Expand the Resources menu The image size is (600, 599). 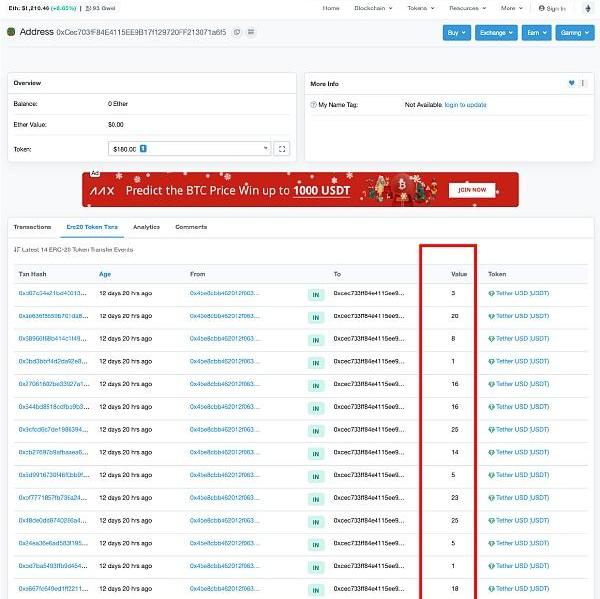click(x=468, y=8)
